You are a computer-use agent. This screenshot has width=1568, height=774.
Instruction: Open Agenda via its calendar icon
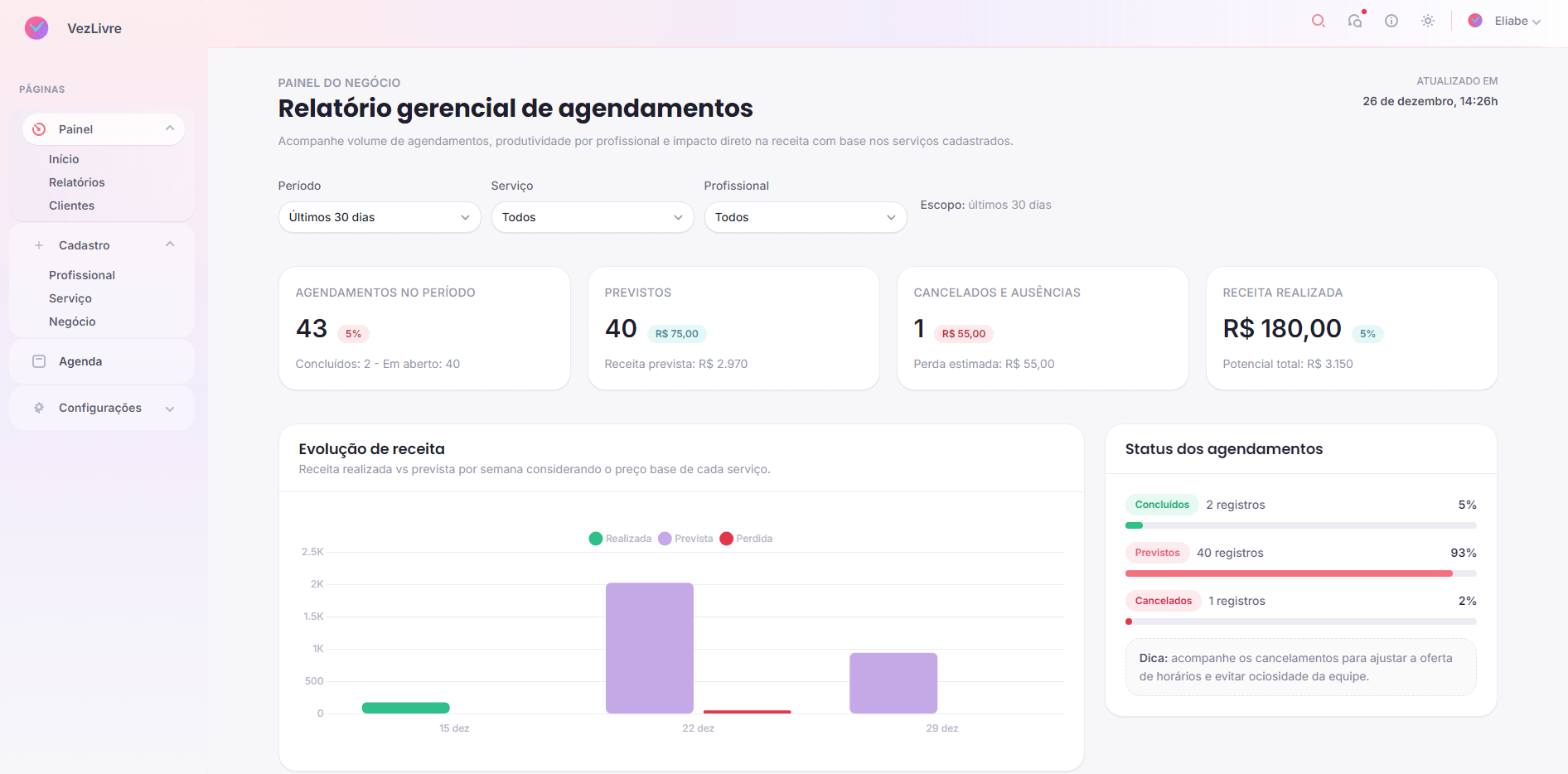click(38, 360)
